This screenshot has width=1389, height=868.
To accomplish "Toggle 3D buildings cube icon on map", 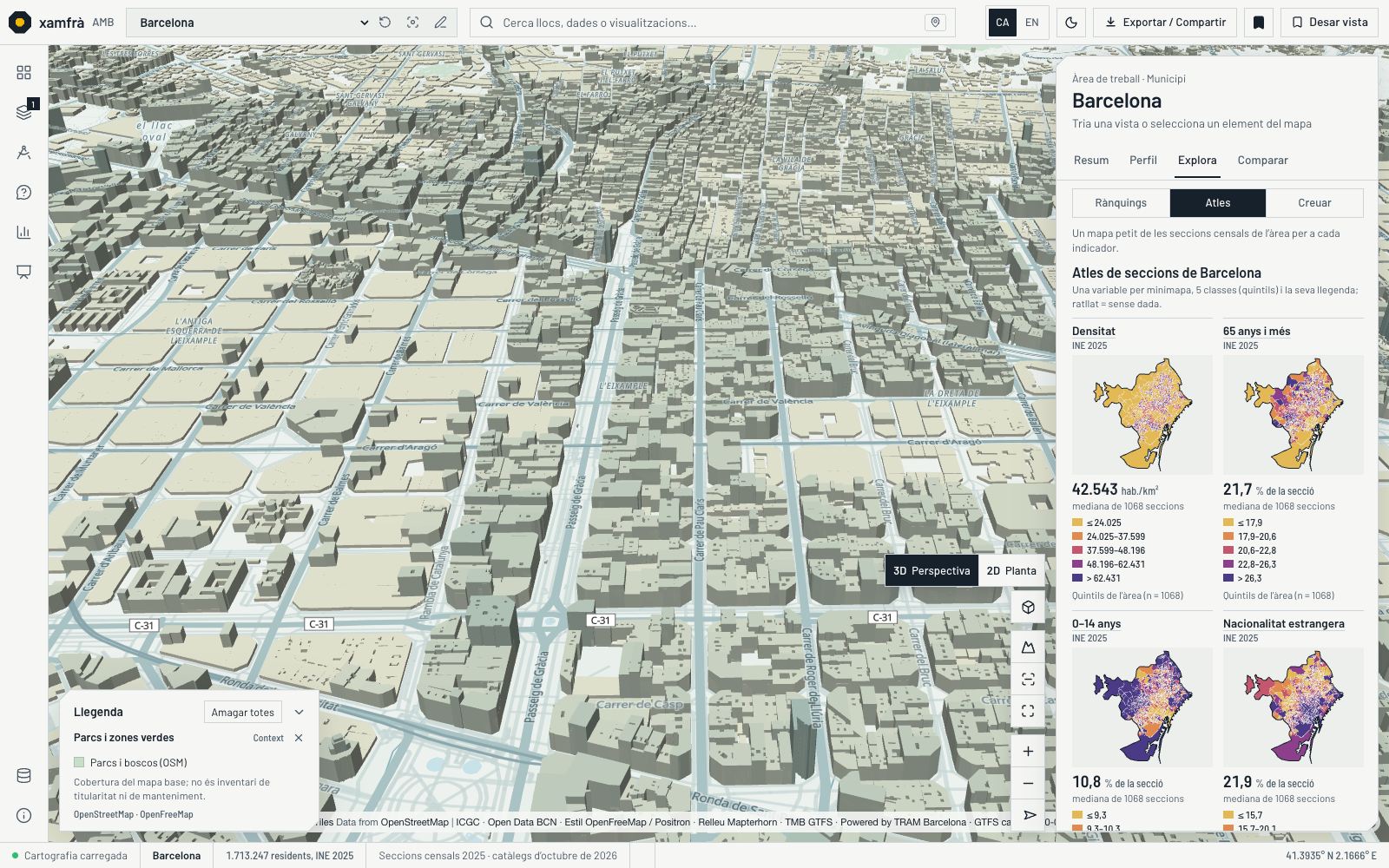I will 1028,607.
